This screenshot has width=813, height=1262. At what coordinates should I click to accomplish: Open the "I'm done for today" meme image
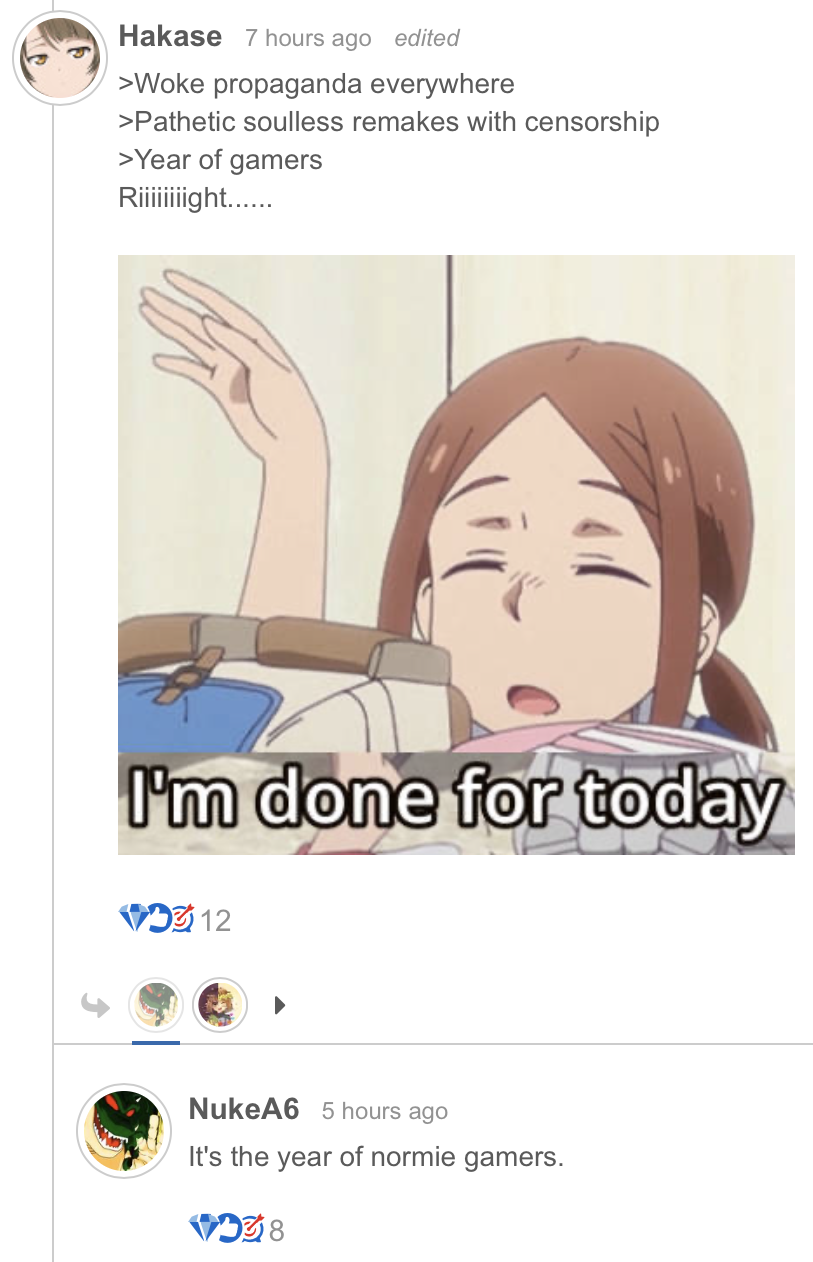click(456, 555)
